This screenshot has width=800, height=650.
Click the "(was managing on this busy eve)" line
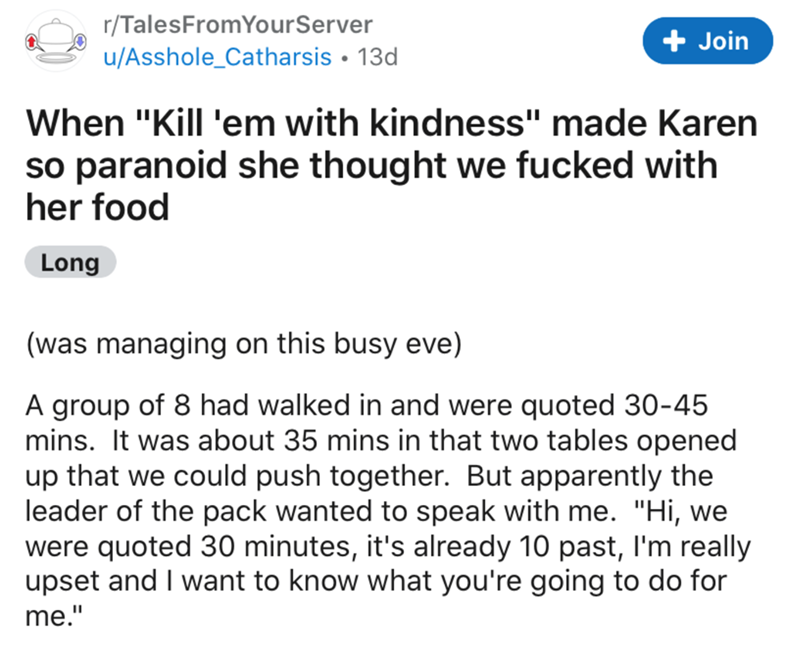click(x=246, y=346)
